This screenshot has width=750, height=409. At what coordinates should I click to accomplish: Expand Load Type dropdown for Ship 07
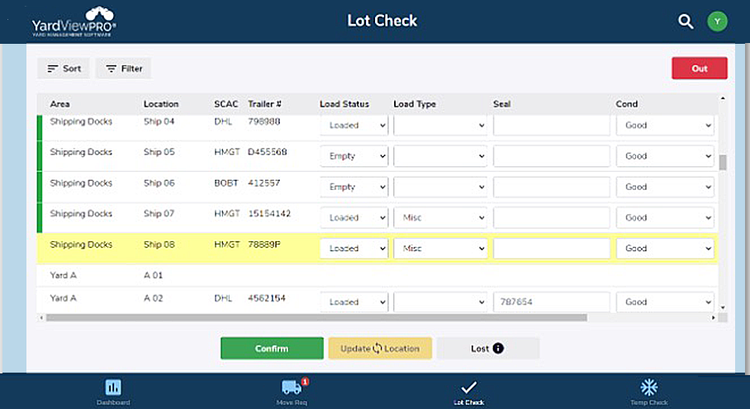point(440,217)
